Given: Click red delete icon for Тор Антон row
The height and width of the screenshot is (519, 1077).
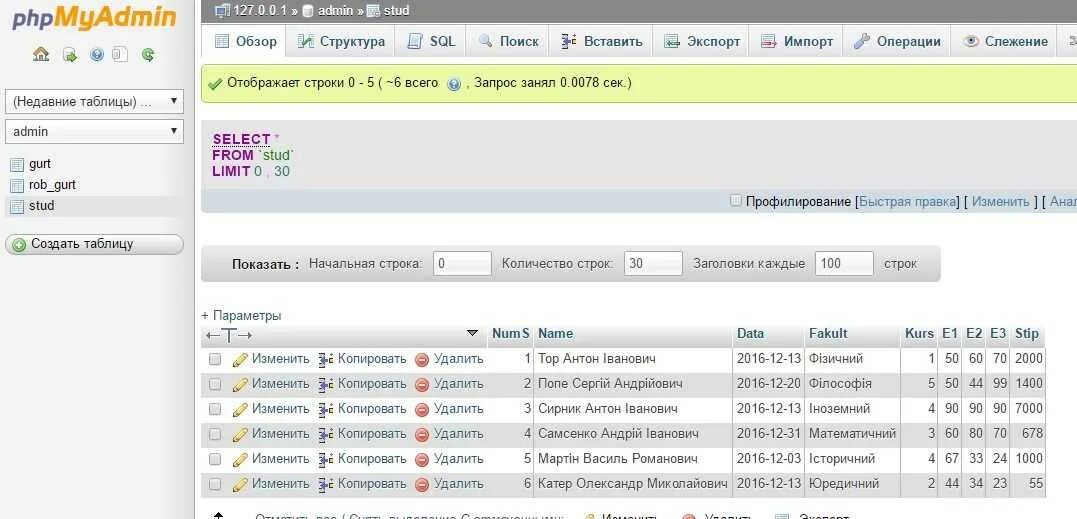Looking at the screenshot, I should point(422,359).
